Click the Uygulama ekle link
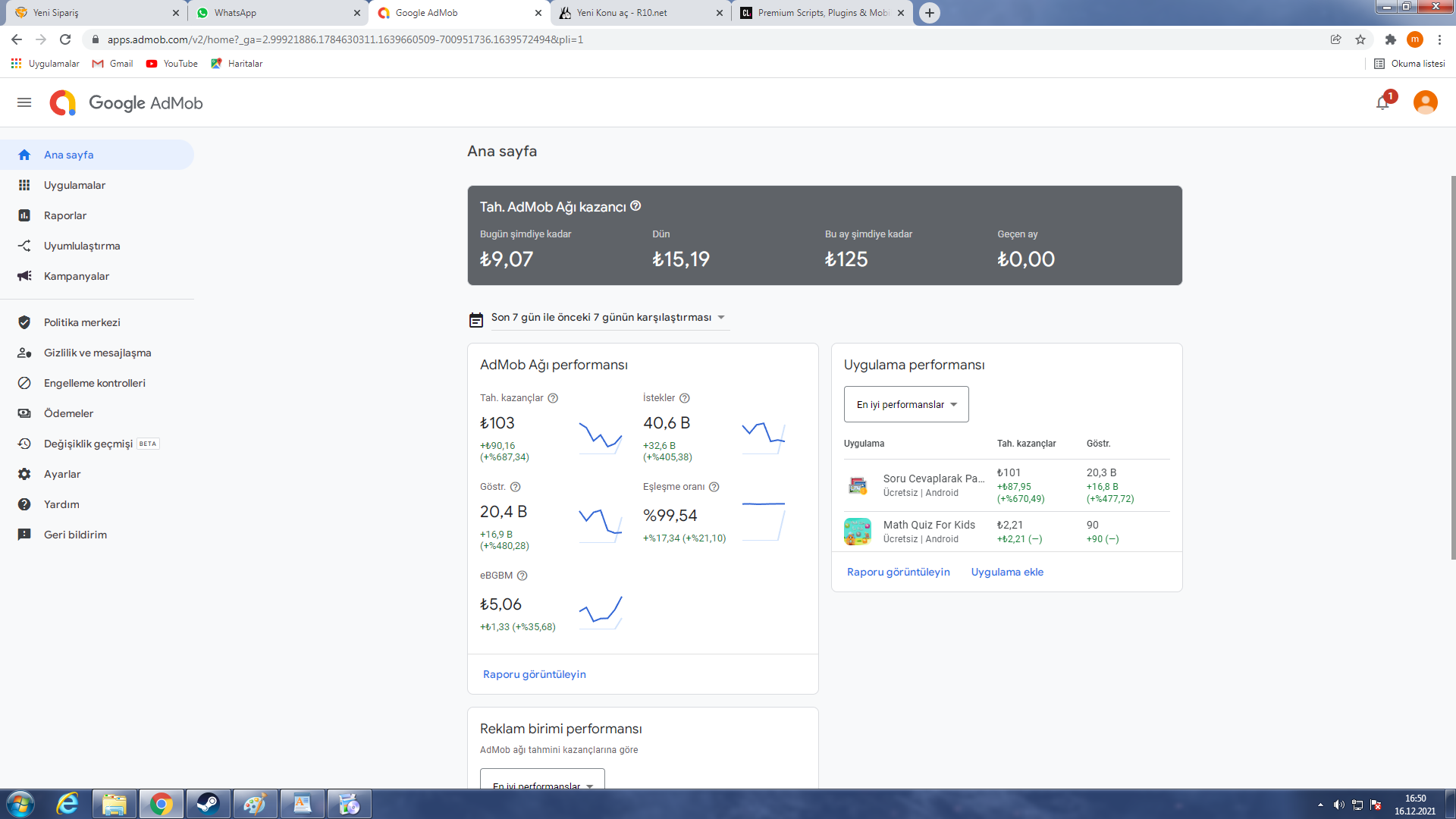This screenshot has width=1456, height=819. 1007,572
